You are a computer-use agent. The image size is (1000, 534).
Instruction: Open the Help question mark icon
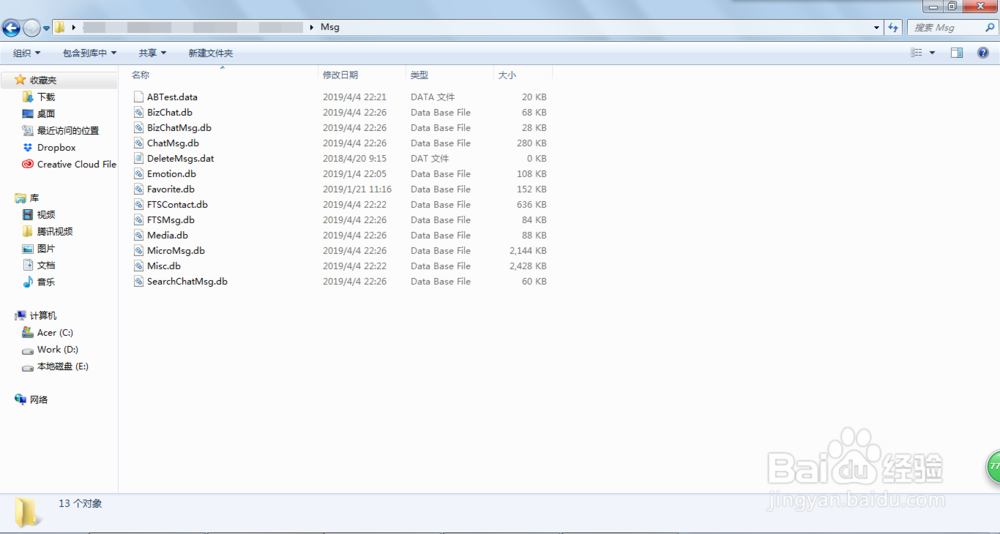coord(983,53)
